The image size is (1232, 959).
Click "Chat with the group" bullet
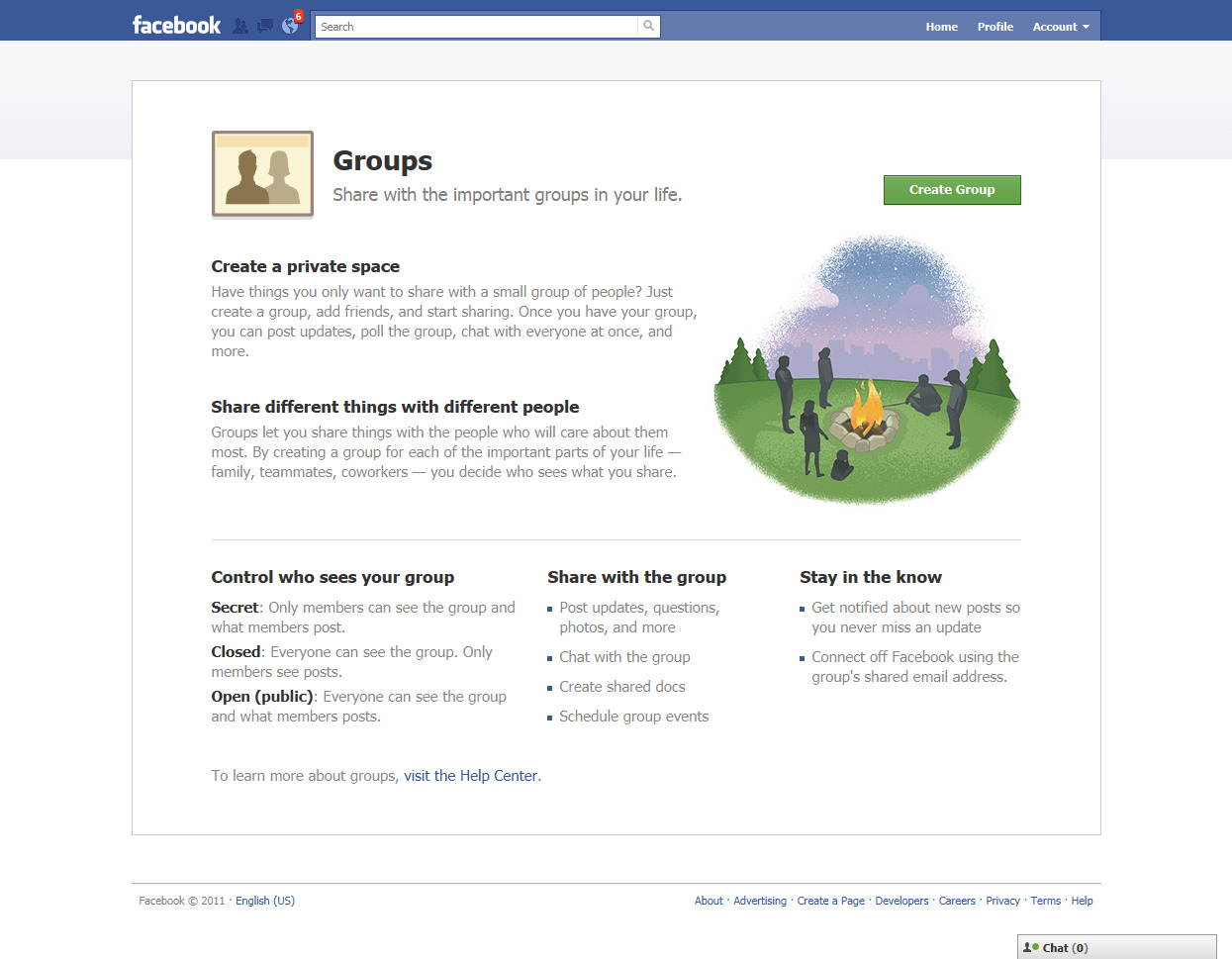pyautogui.click(x=624, y=657)
